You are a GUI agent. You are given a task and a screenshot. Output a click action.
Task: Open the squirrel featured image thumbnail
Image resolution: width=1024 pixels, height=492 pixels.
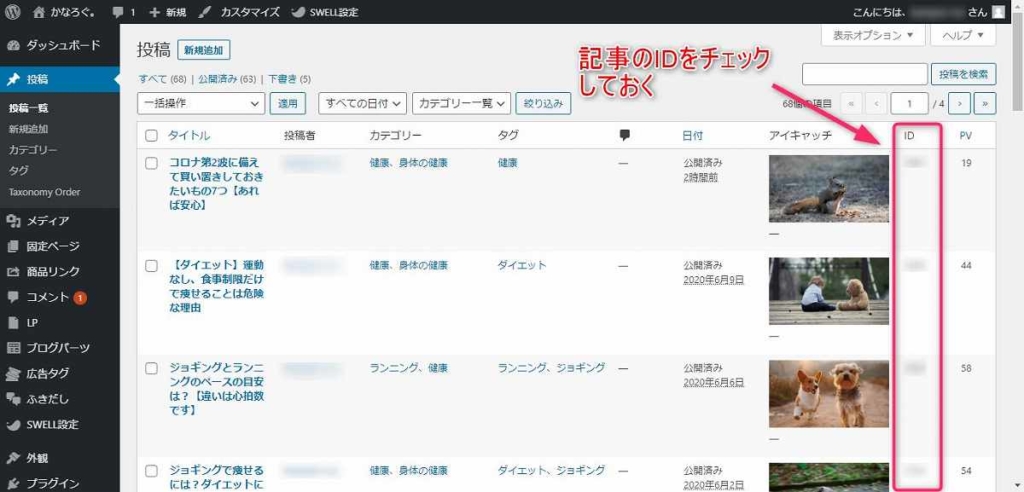tap(828, 188)
